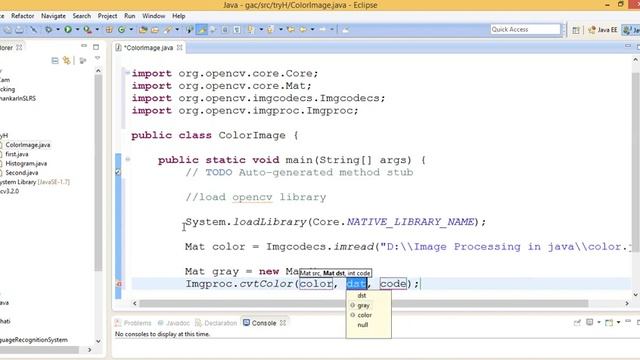Switch to the Declaration tab

pyautogui.click(x=216, y=323)
